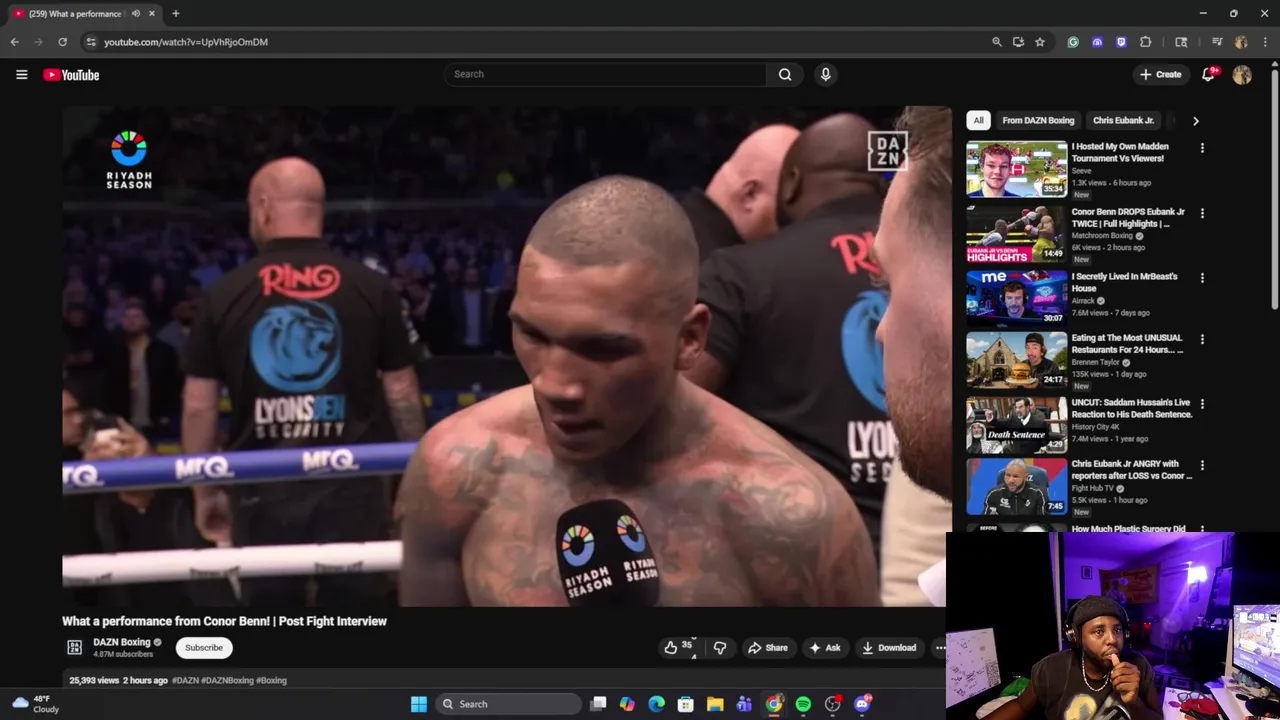Screen dimensions: 1280x720
Task: View site information icon in address bar
Action: pos(90,42)
